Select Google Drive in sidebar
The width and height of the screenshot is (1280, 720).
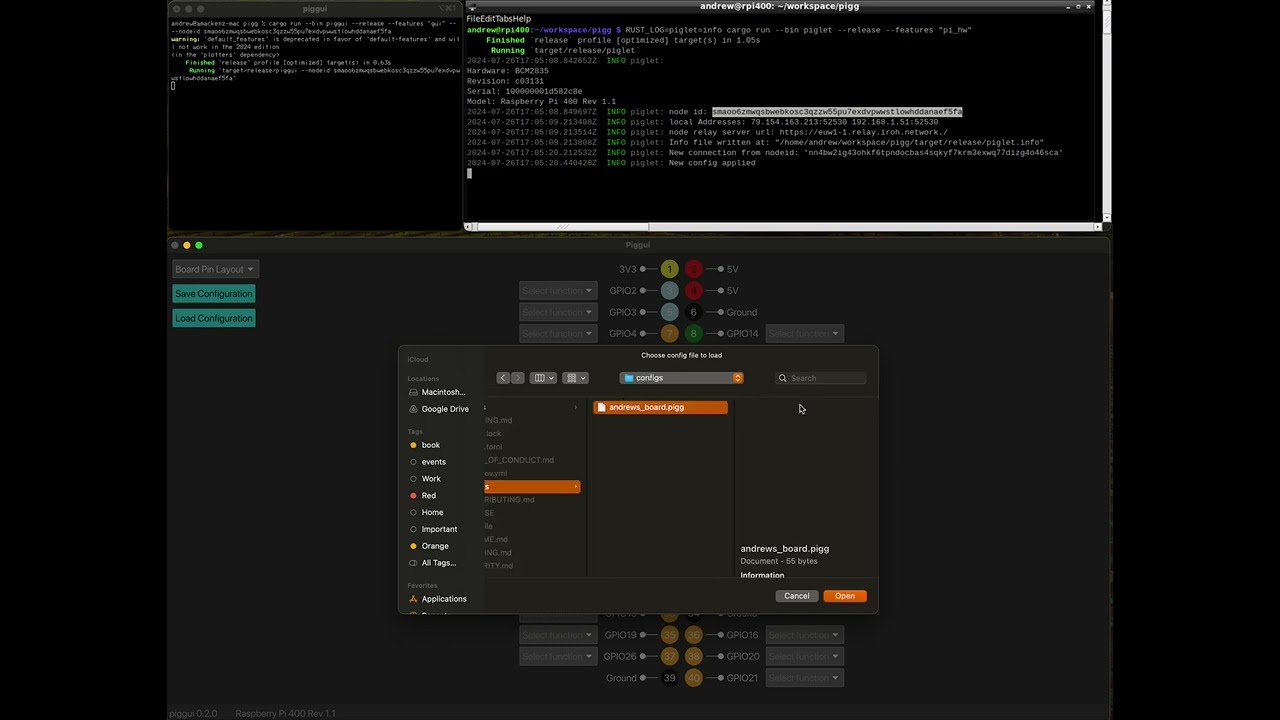pos(438,409)
